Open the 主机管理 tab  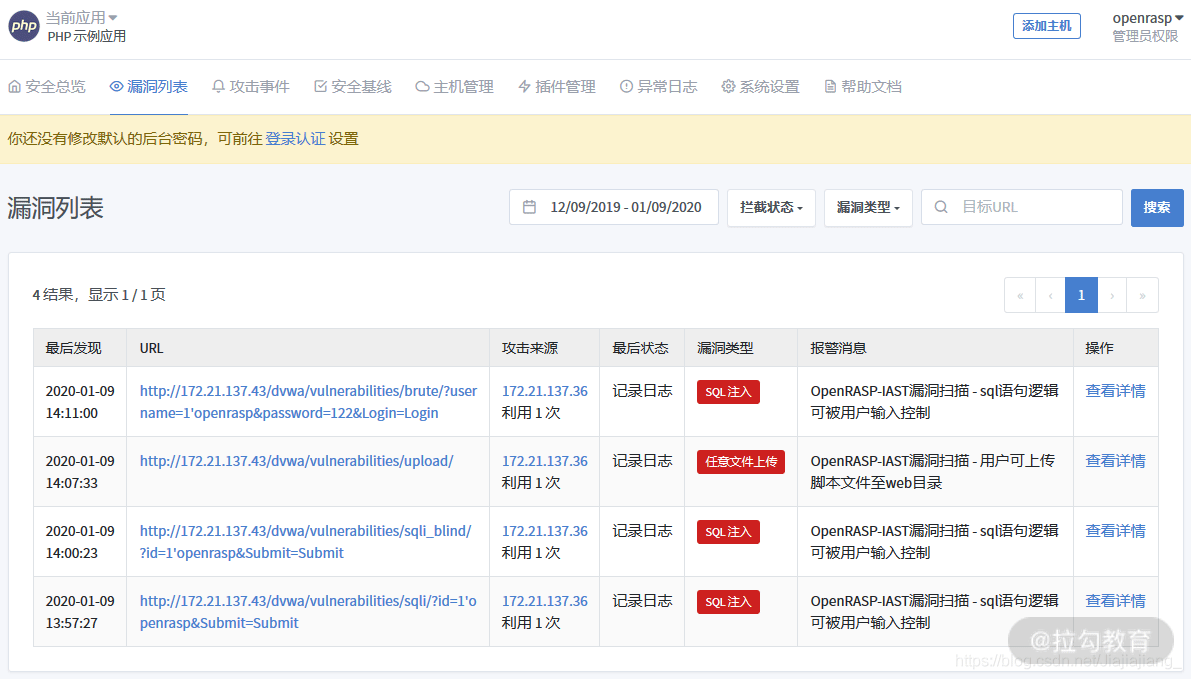click(x=455, y=87)
